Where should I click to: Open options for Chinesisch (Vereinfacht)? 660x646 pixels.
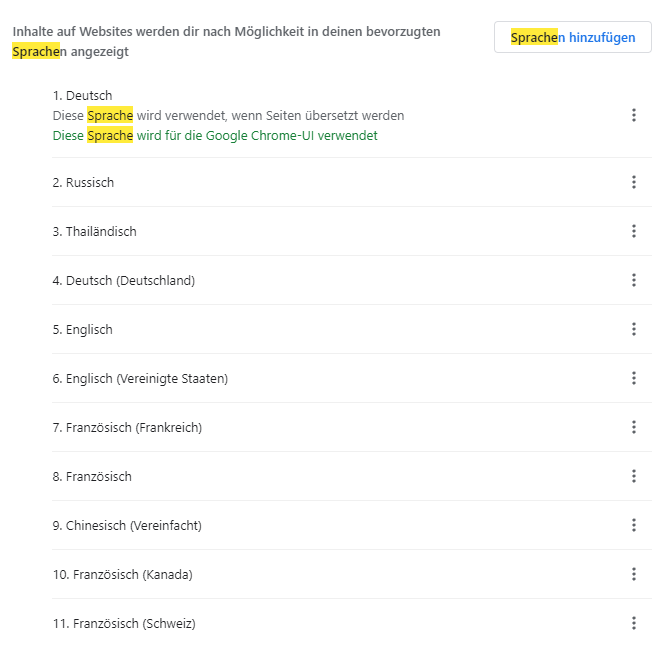(x=633, y=525)
